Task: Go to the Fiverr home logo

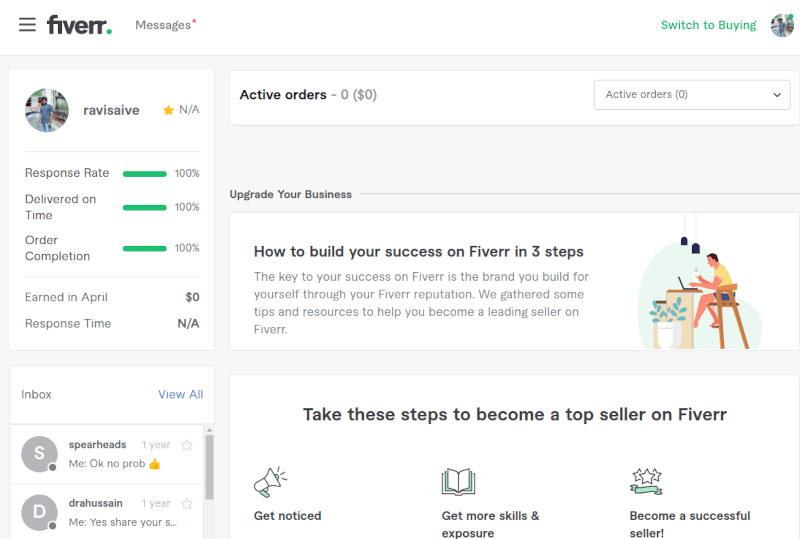Action: [x=79, y=24]
